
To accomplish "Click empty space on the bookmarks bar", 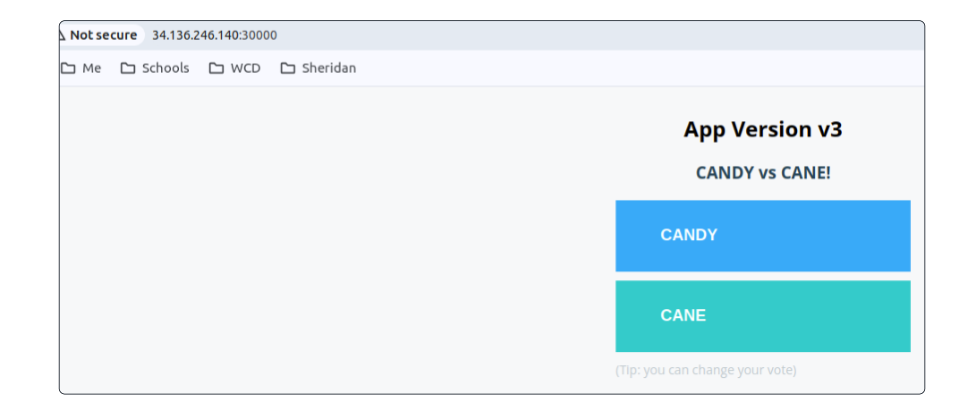I will pos(600,68).
